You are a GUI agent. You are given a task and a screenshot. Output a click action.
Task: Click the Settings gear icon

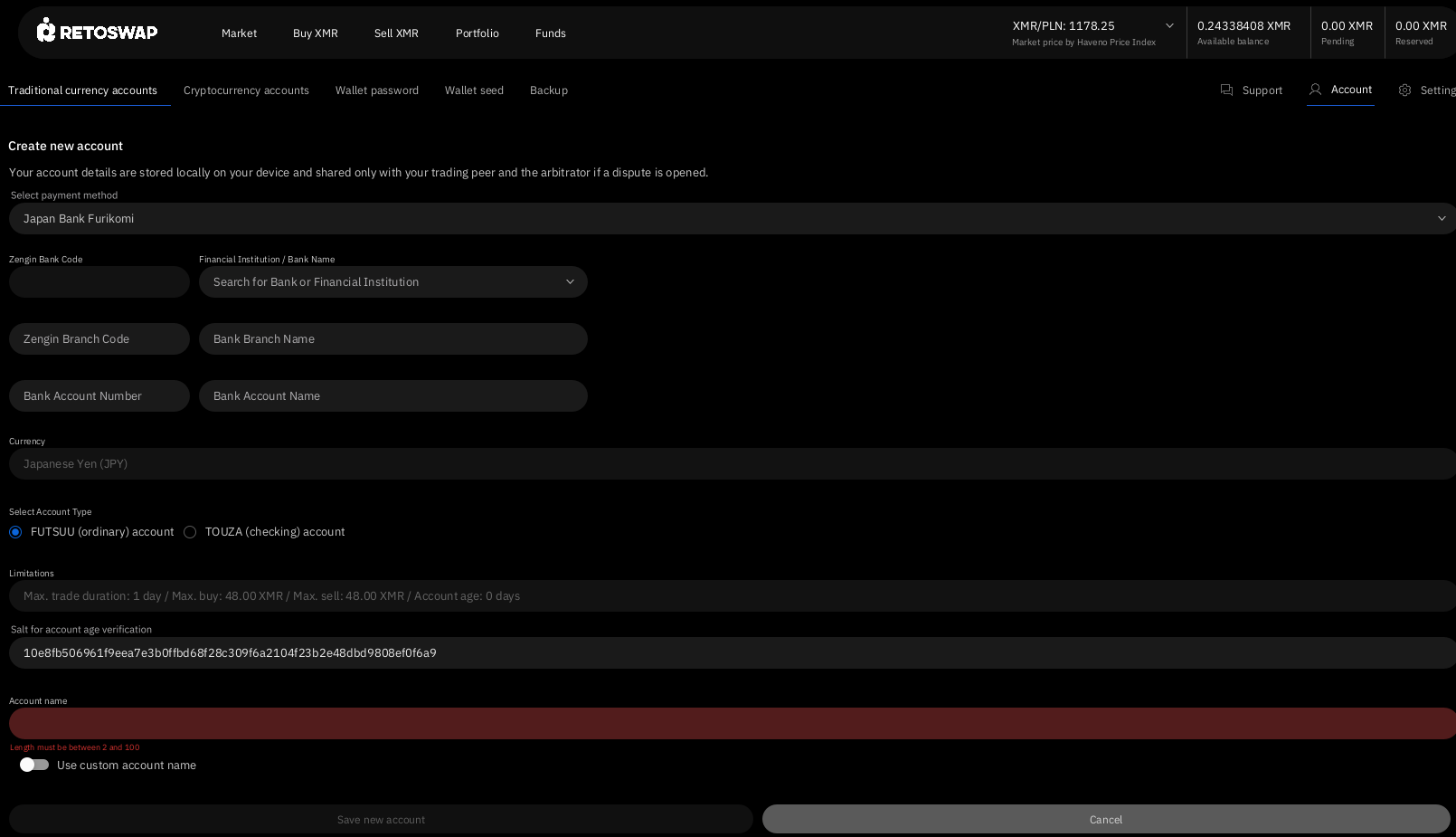pos(1404,90)
